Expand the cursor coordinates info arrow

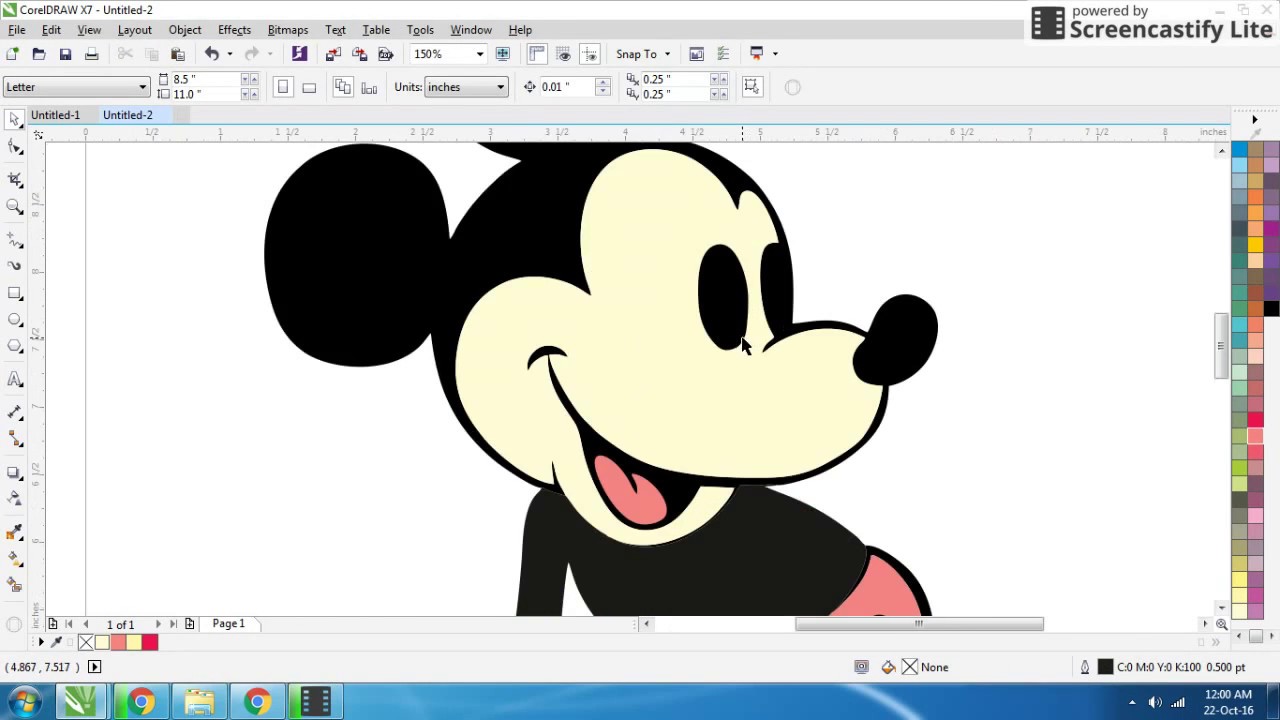point(95,667)
